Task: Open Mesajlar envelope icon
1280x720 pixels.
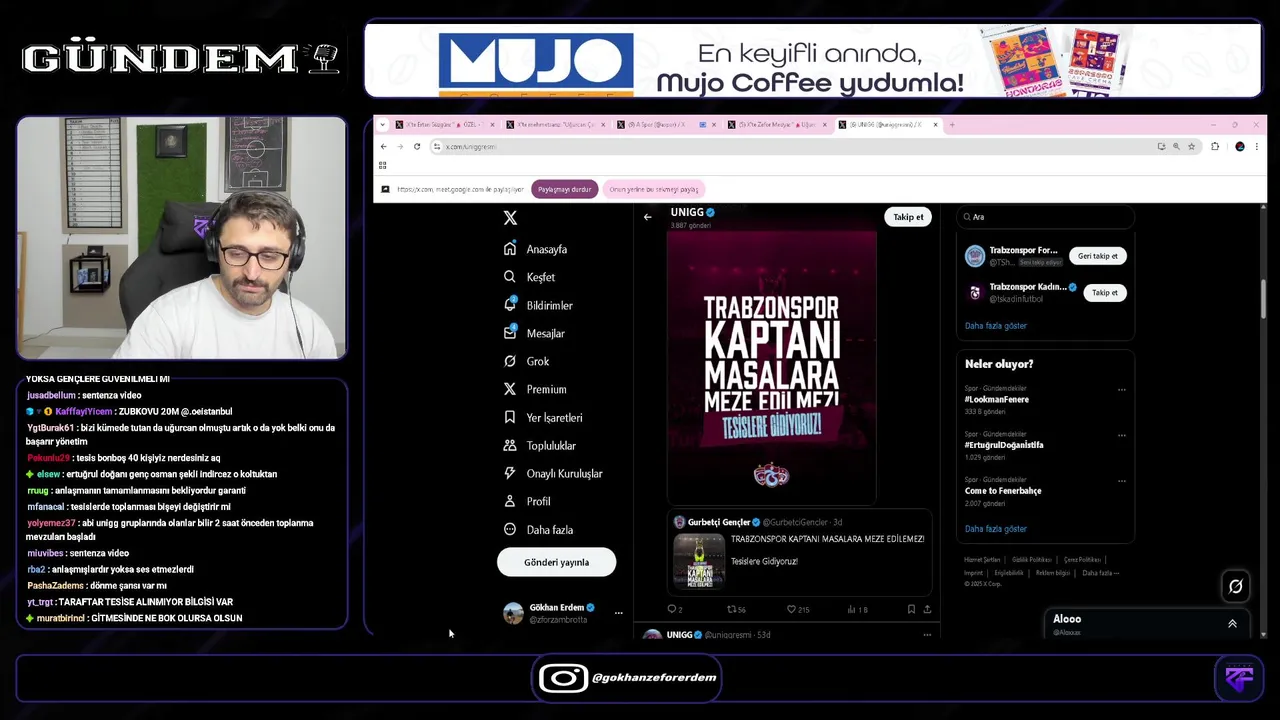Action: (x=510, y=333)
